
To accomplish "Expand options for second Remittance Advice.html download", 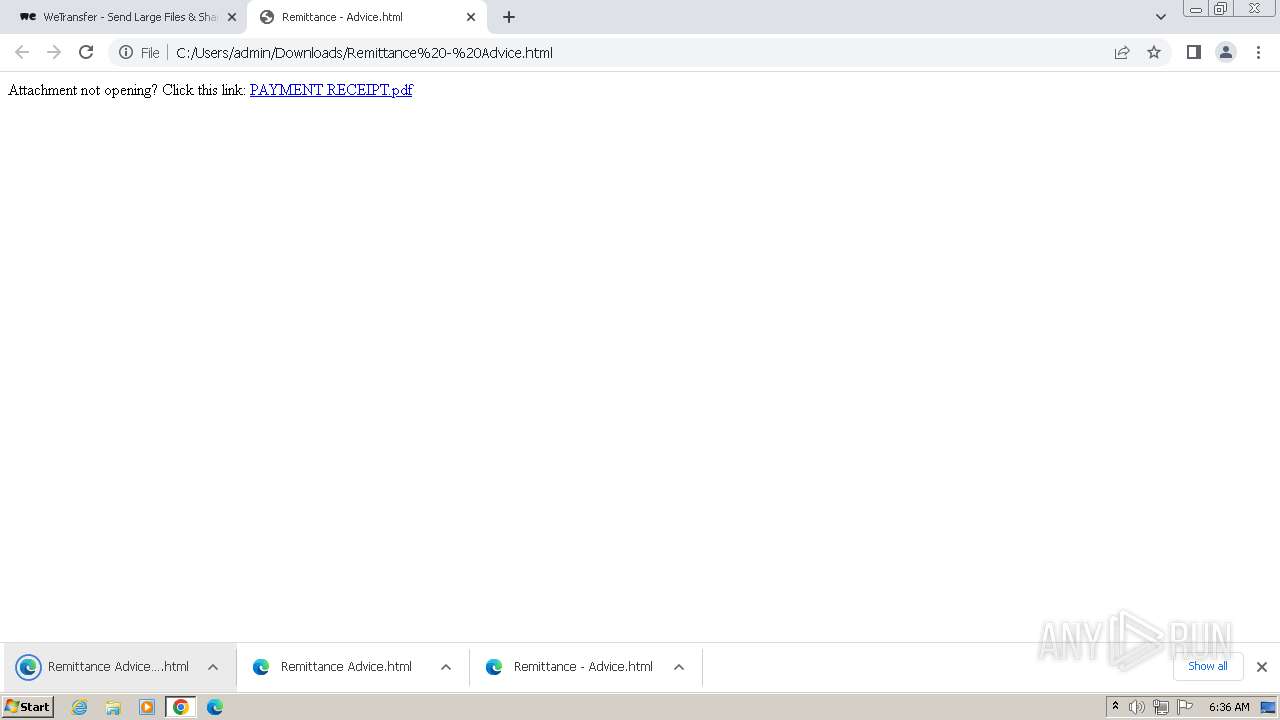I will (x=446, y=667).
